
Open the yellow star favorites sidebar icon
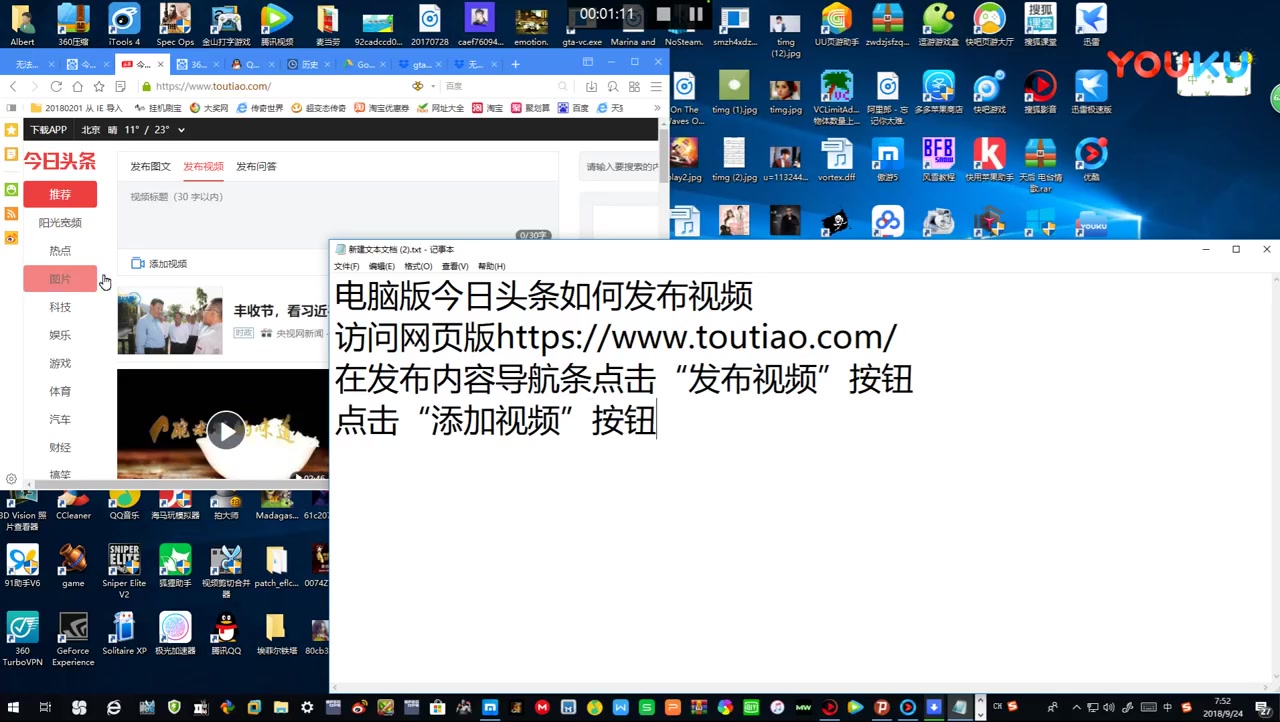11,130
